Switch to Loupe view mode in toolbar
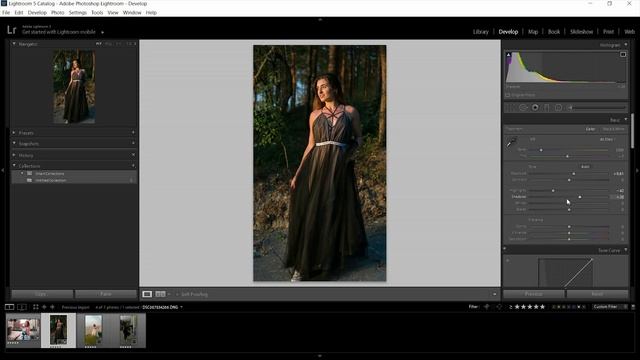This screenshot has width=640, height=360. tap(147, 294)
